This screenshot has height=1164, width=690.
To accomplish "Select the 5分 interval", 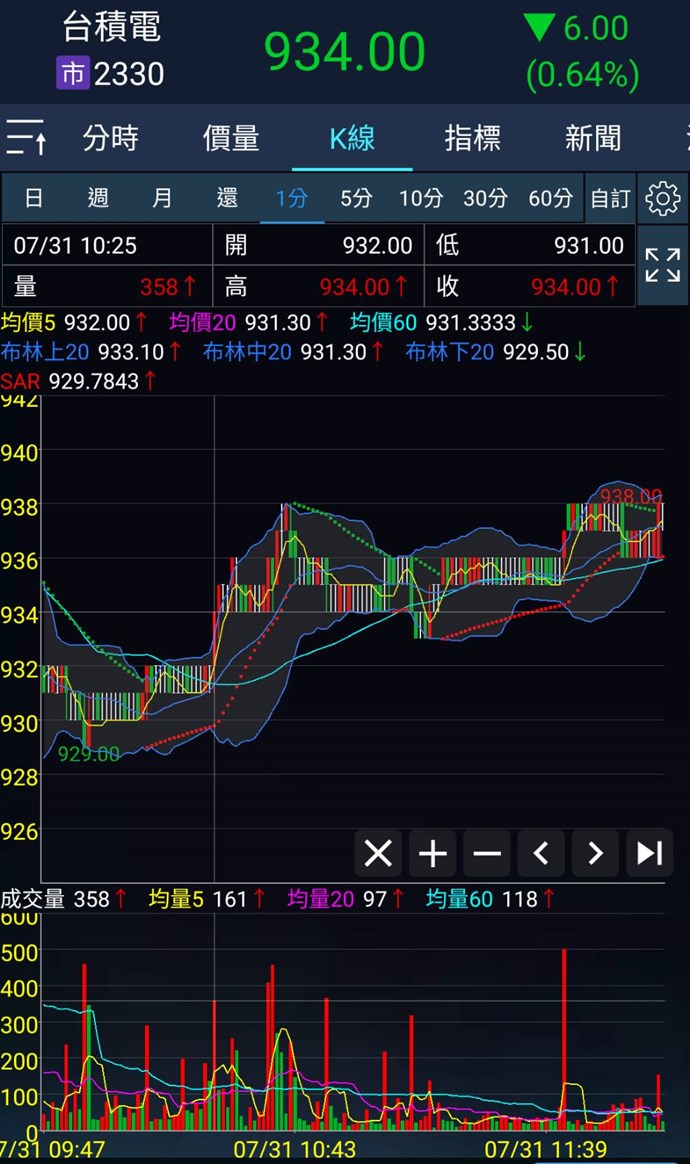I will [x=356, y=198].
